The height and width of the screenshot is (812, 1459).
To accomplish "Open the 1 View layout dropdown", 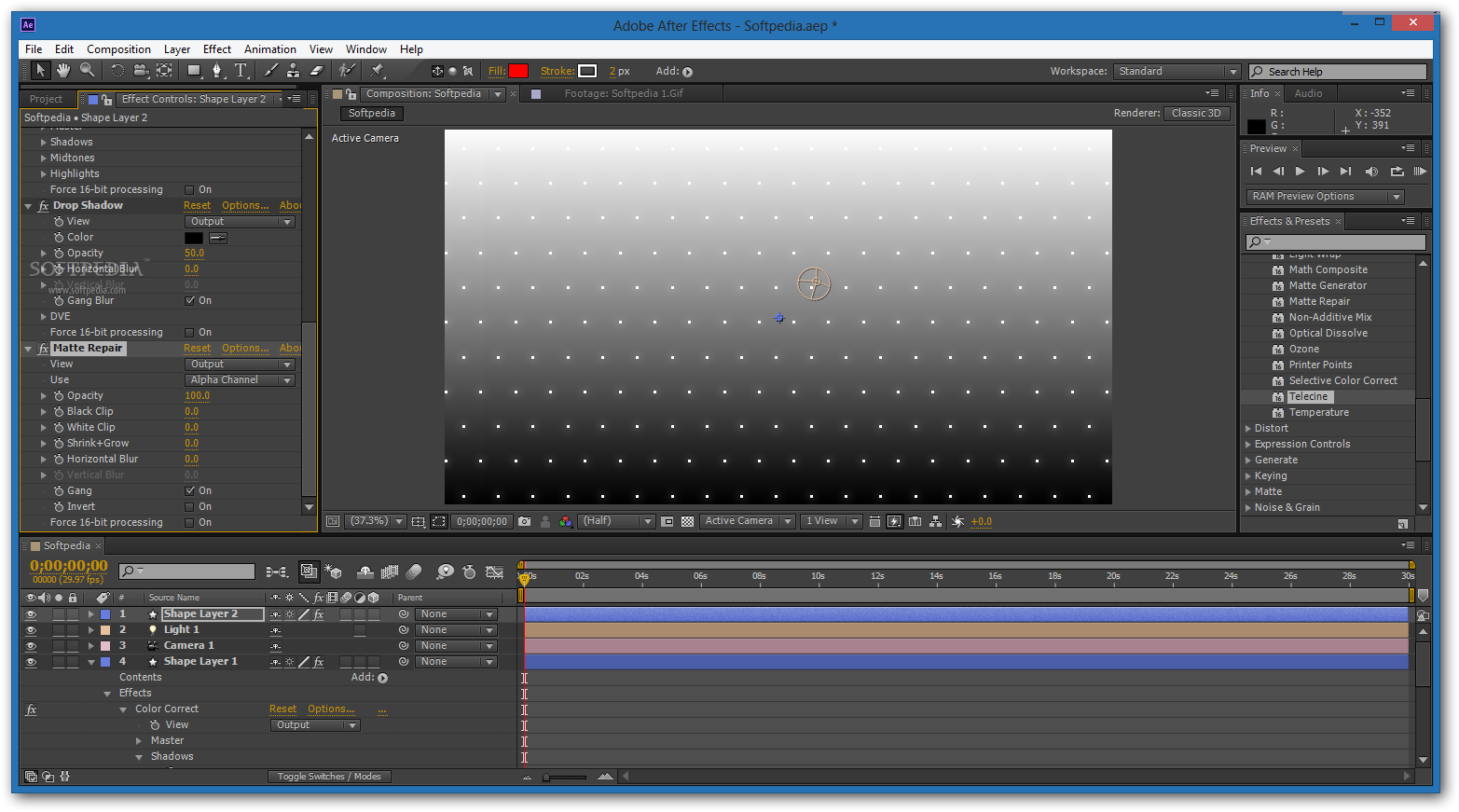I will 832,522.
